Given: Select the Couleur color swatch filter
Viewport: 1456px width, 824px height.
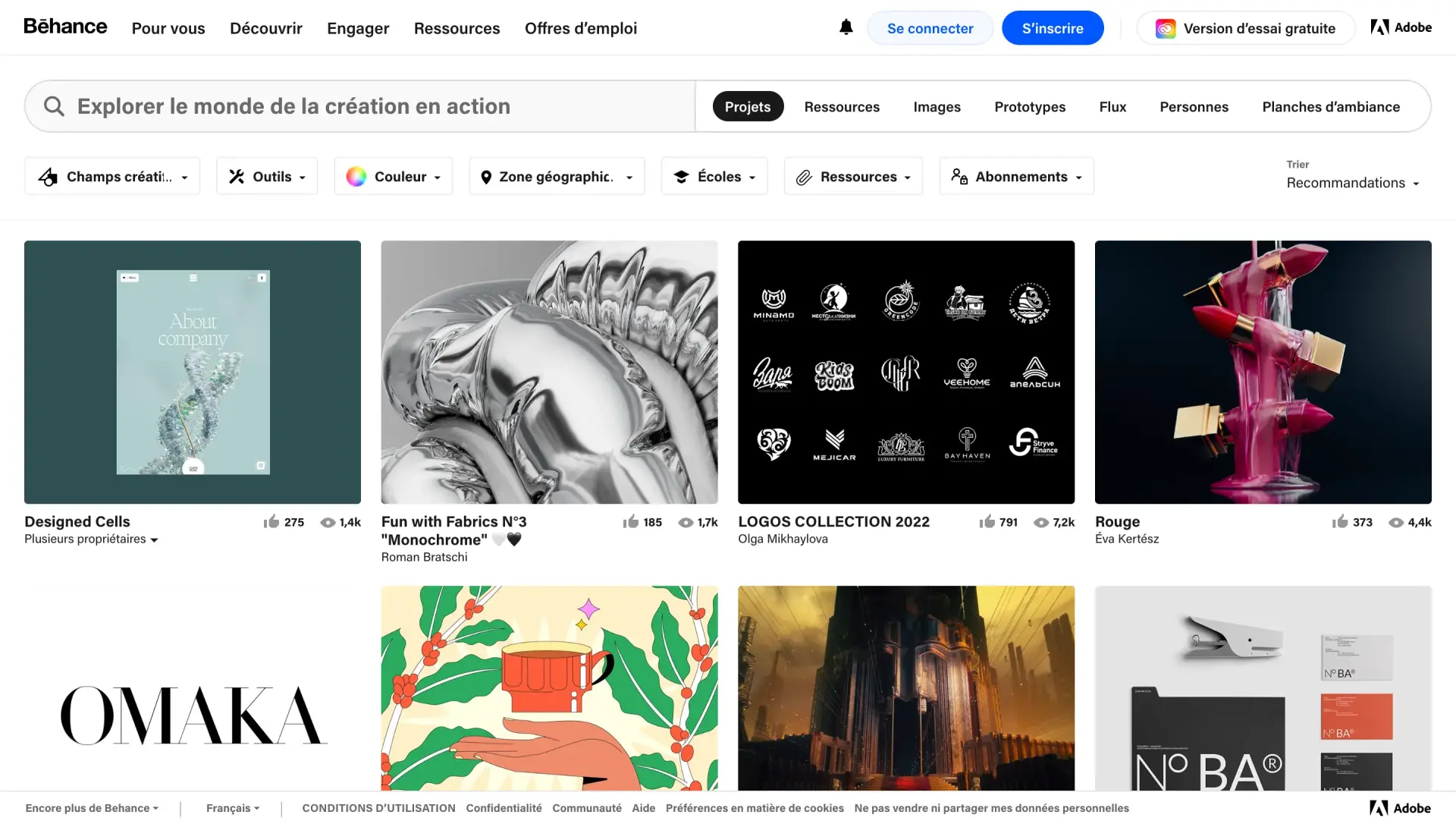Looking at the screenshot, I should pos(357,176).
